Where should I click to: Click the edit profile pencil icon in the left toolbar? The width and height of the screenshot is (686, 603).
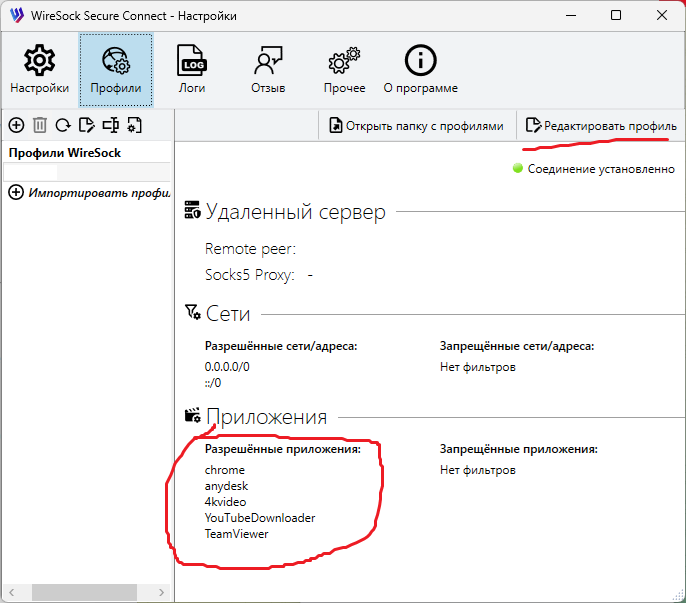87,125
